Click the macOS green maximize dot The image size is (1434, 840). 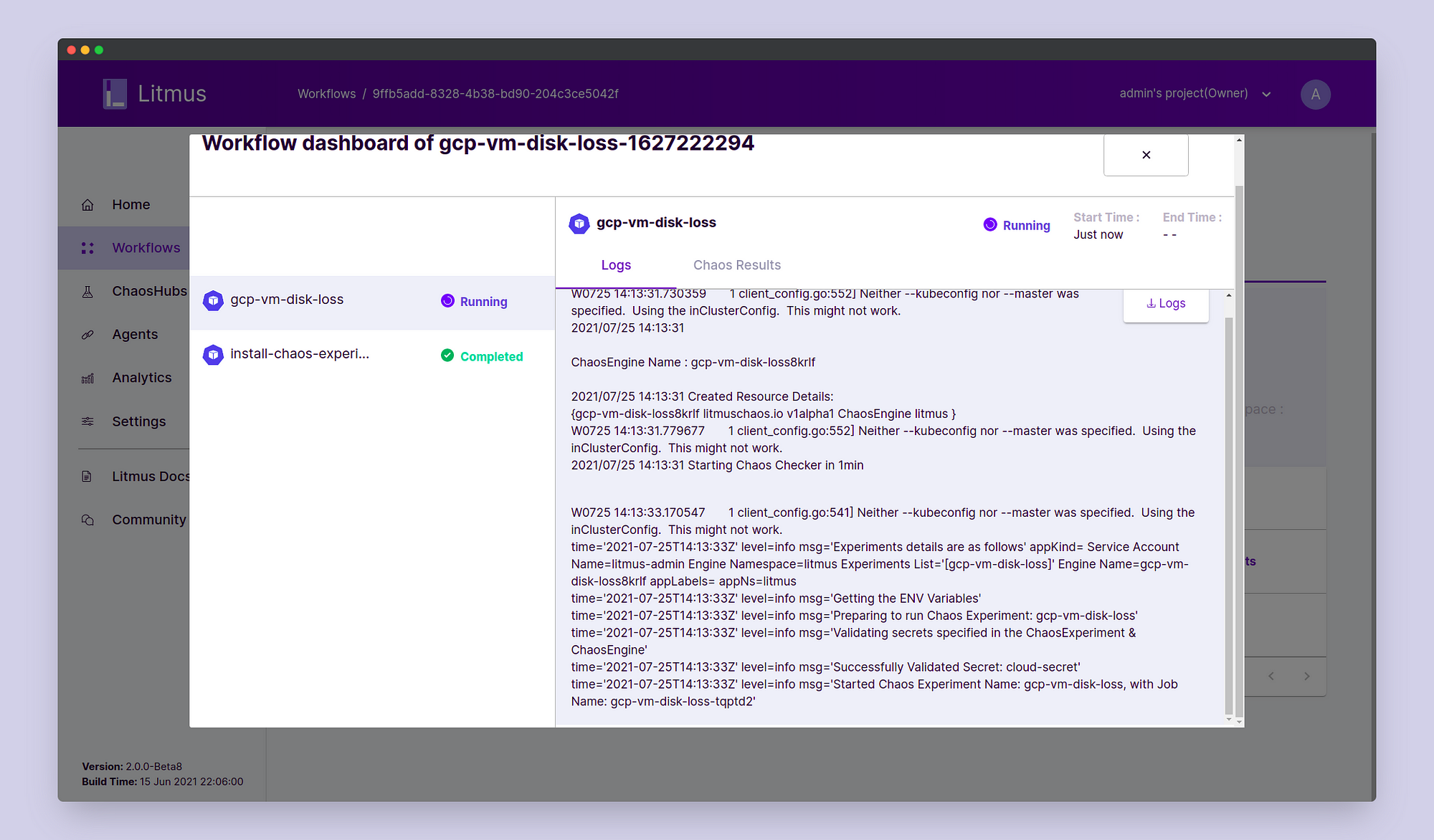click(x=99, y=50)
